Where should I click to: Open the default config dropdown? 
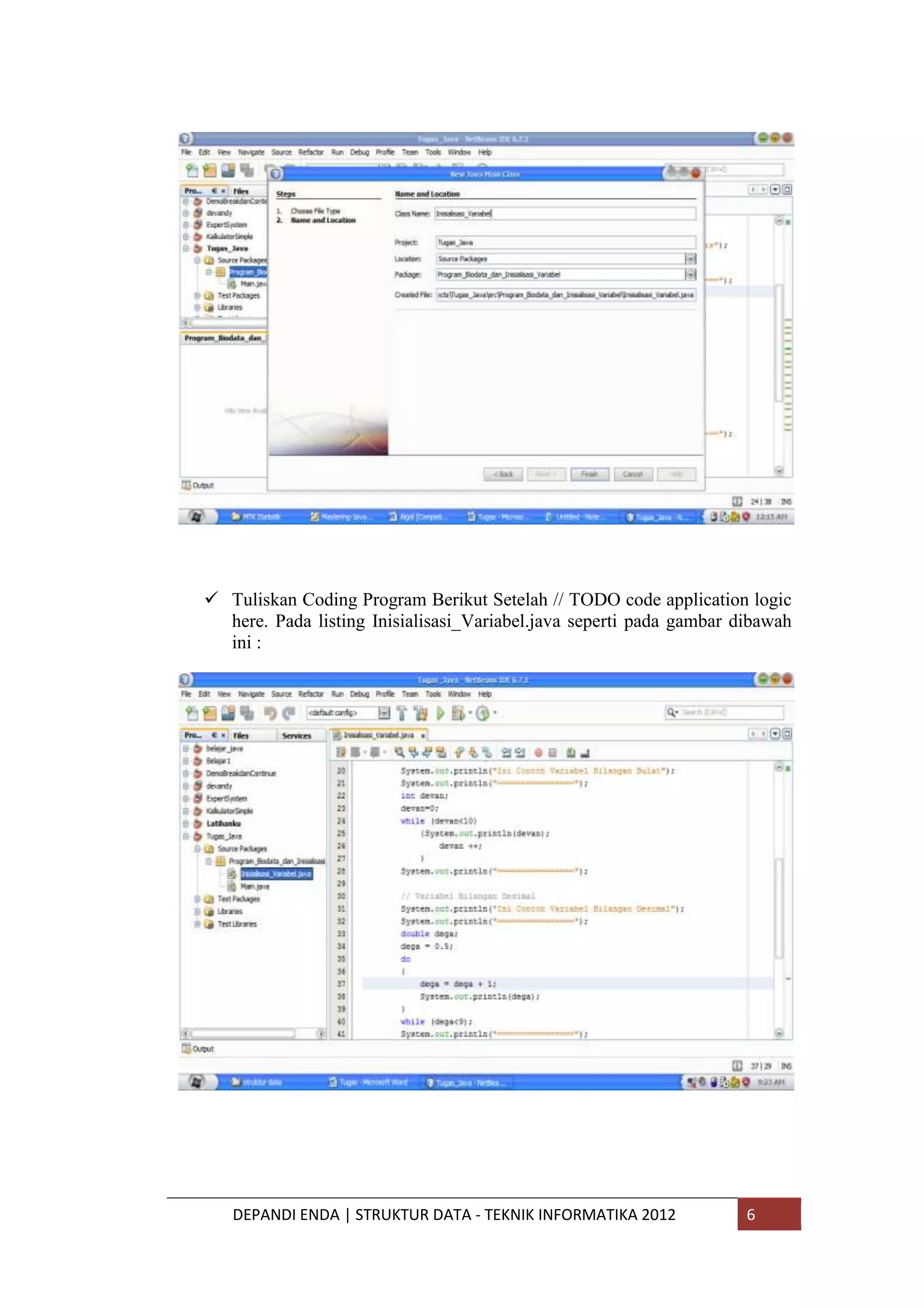tap(384, 713)
